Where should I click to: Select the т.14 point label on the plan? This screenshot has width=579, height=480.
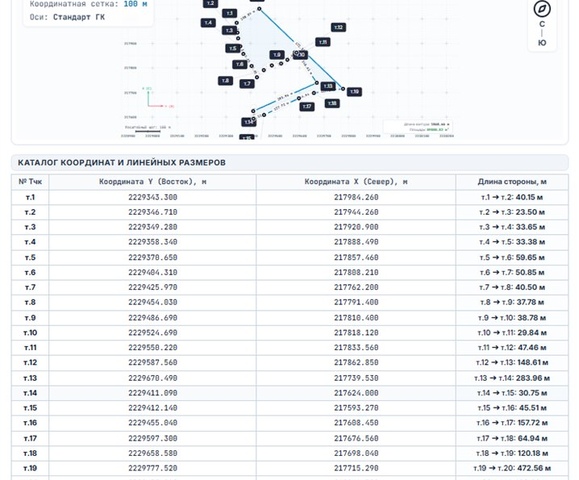(x=249, y=122)
